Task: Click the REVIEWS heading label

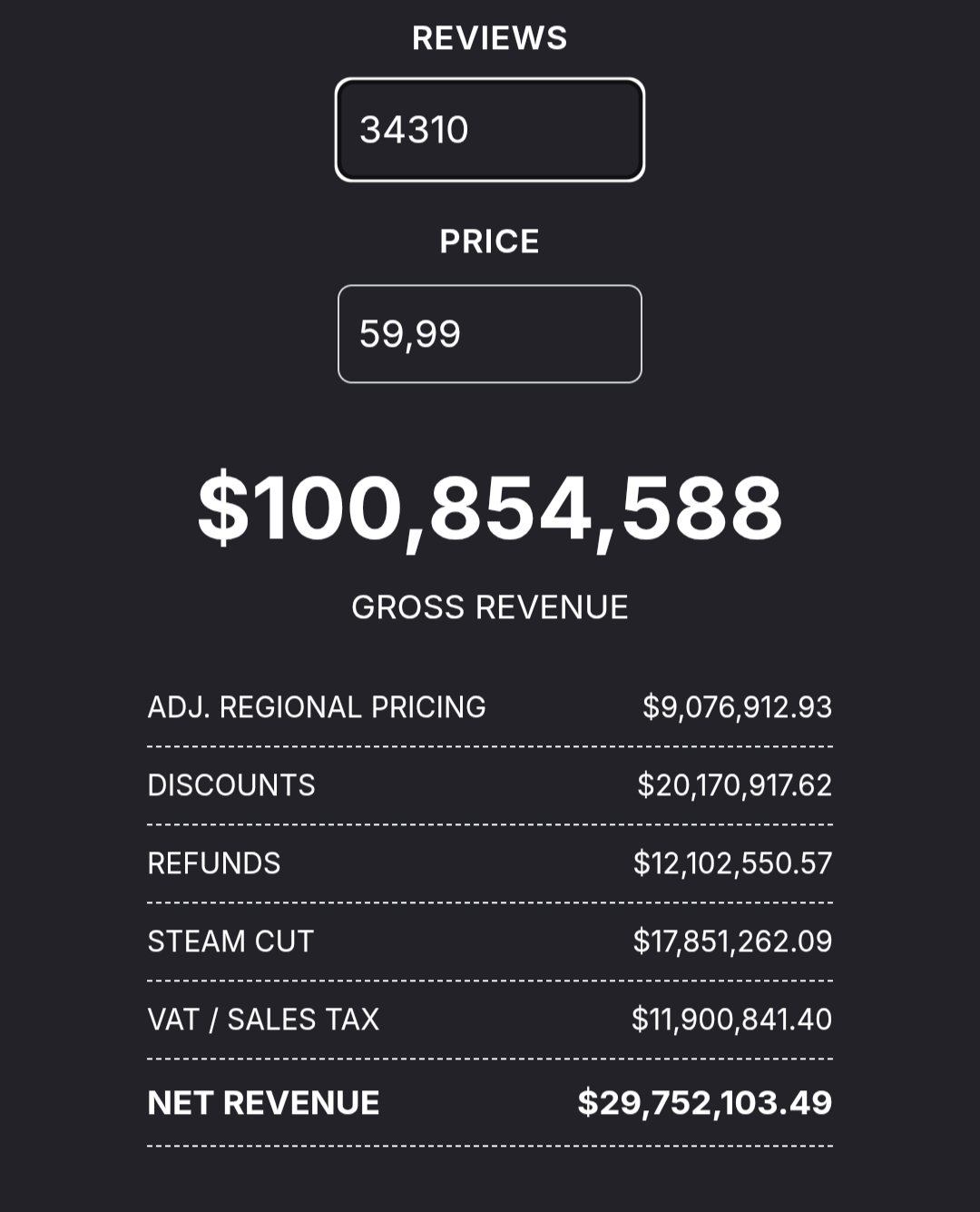Action: [490, 38]
